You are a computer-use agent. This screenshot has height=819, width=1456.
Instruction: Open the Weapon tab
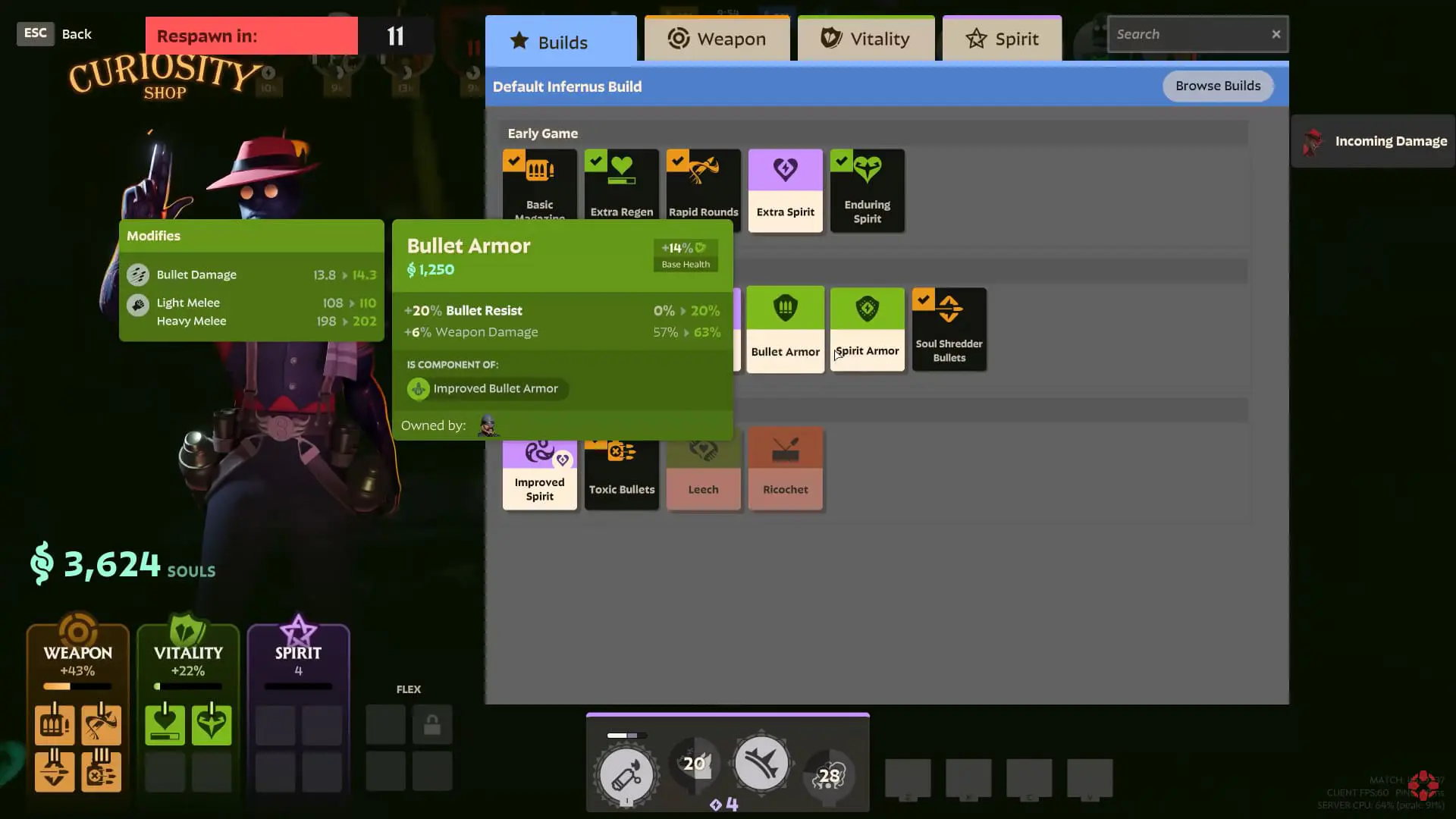point(717,39)
